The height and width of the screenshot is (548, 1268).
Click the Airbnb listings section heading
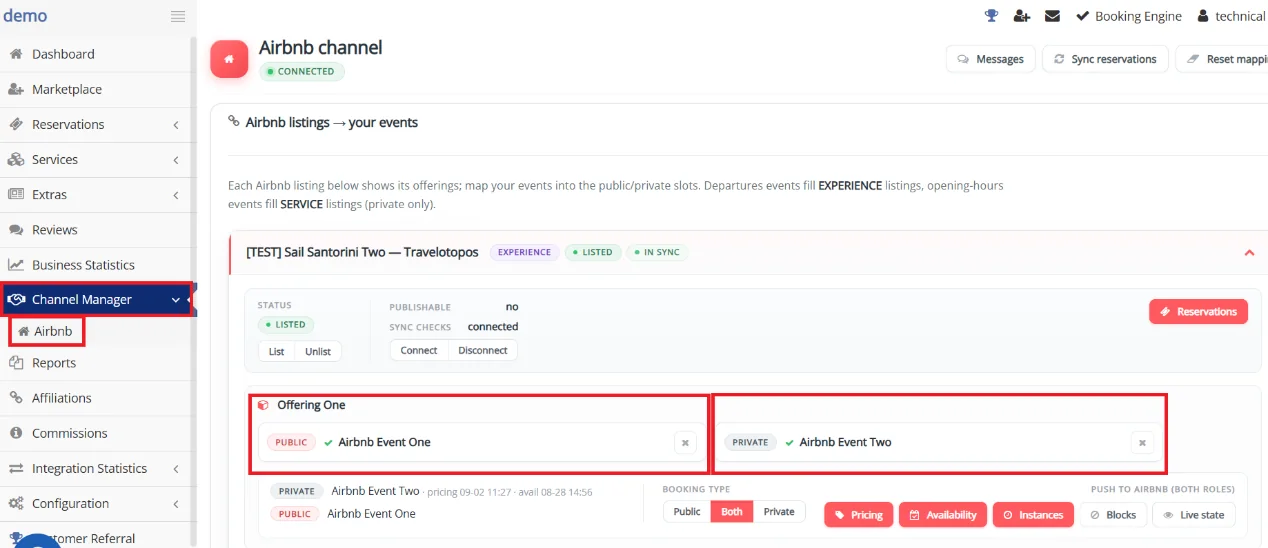point(331,122)
